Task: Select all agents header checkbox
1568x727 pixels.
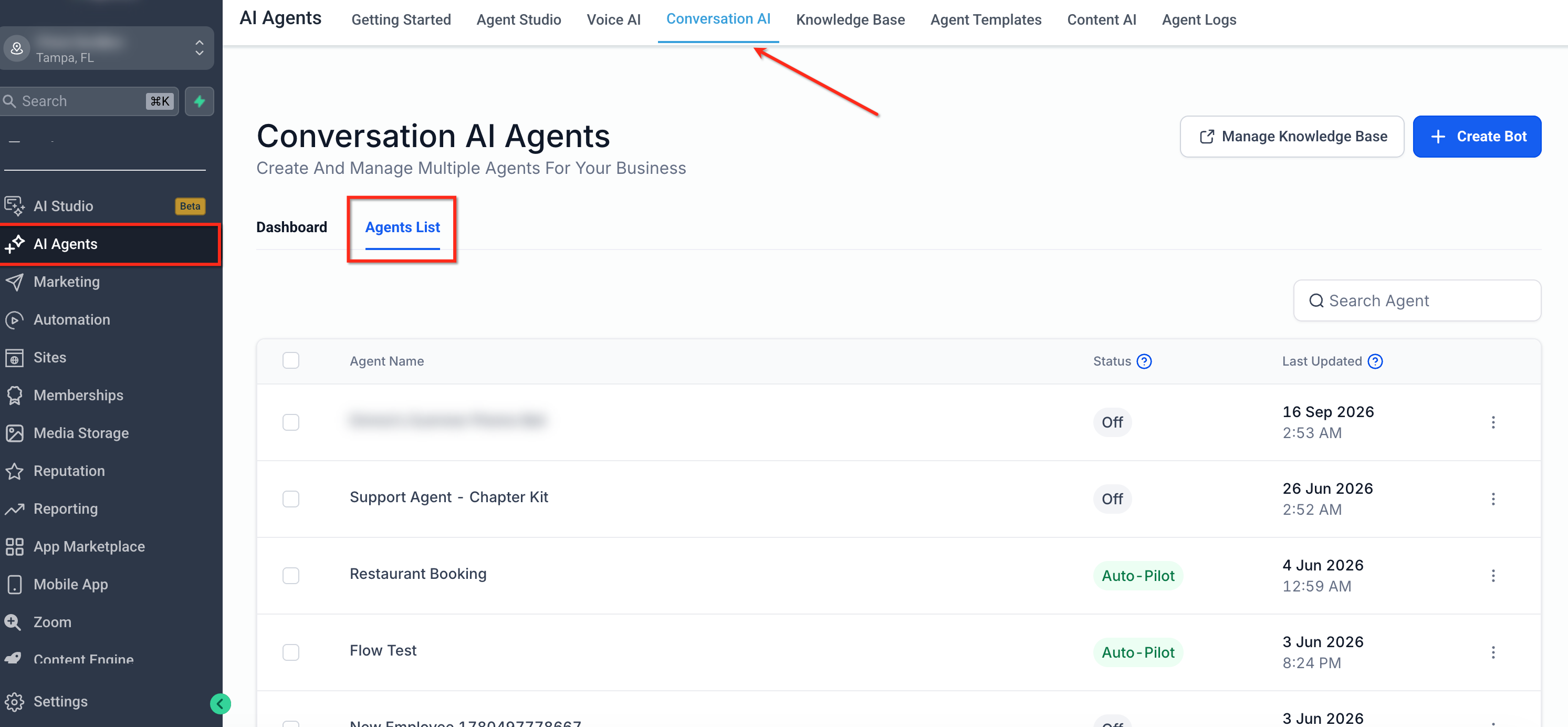Action: [x=291, y=360]
